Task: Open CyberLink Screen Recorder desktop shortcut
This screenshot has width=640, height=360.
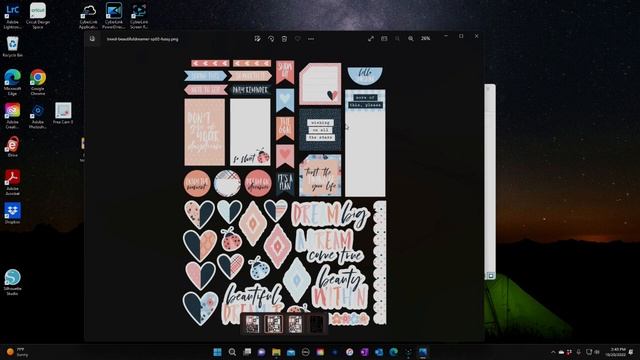Action: pos(139,16)
